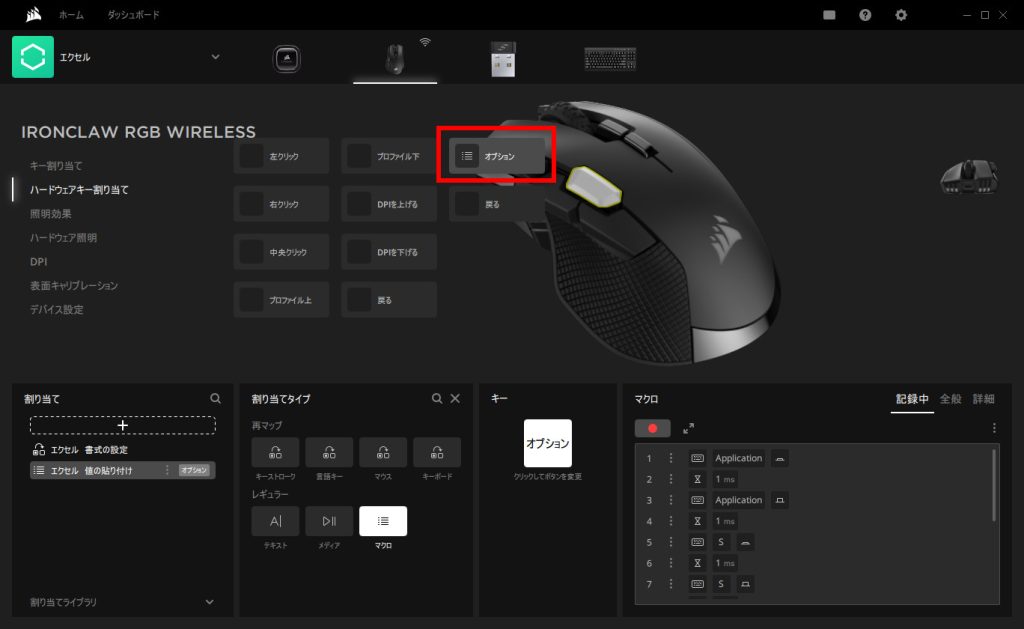Click the white オプション key to change button

547,443
